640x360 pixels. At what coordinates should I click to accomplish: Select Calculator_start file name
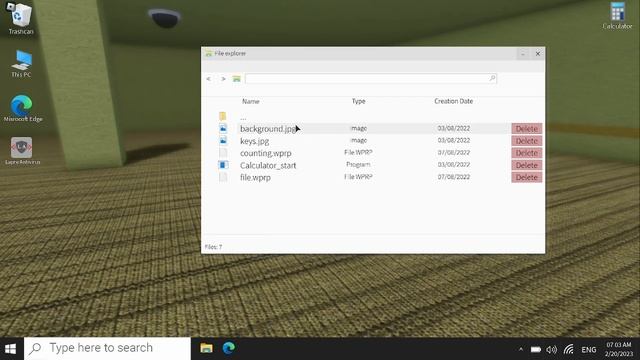point(268,165)
